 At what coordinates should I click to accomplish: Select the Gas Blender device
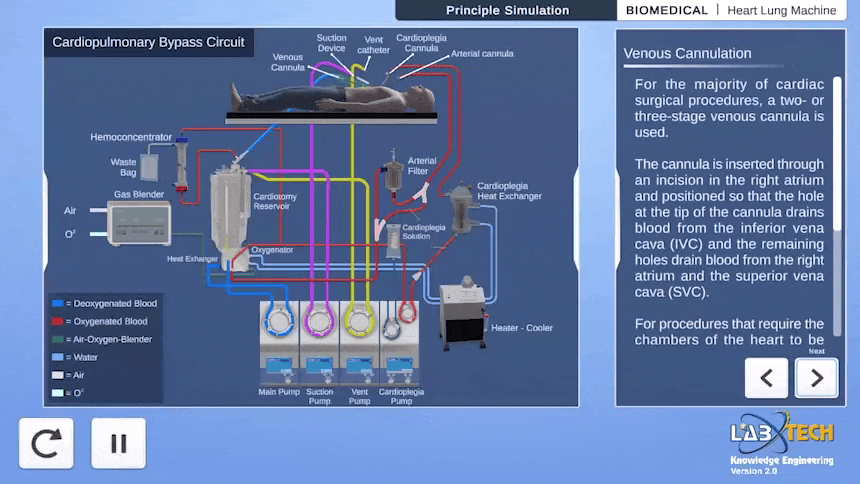coord(139,223)
